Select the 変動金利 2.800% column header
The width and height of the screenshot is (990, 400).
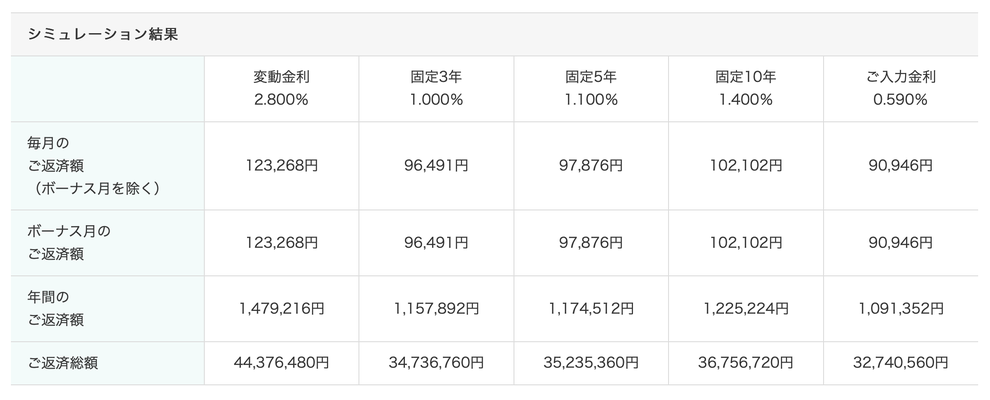[x=282, y=88]
